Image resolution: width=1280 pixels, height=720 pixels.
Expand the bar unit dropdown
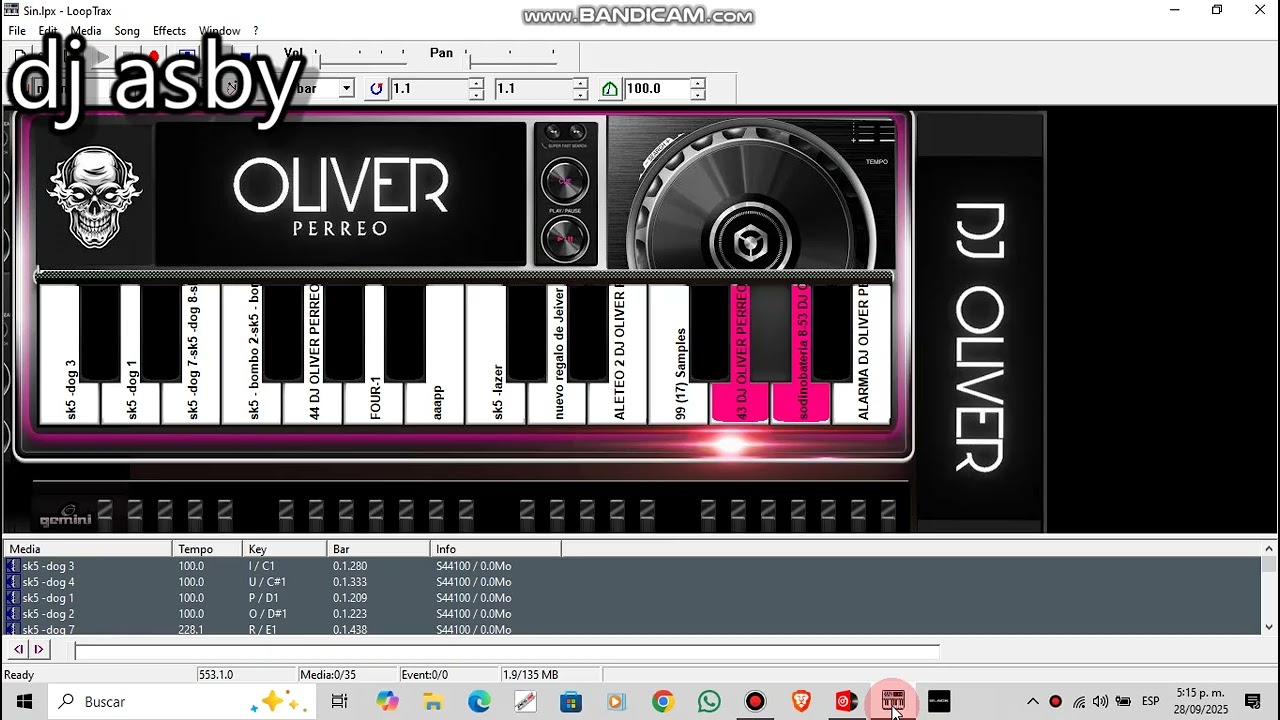(346, 89)
